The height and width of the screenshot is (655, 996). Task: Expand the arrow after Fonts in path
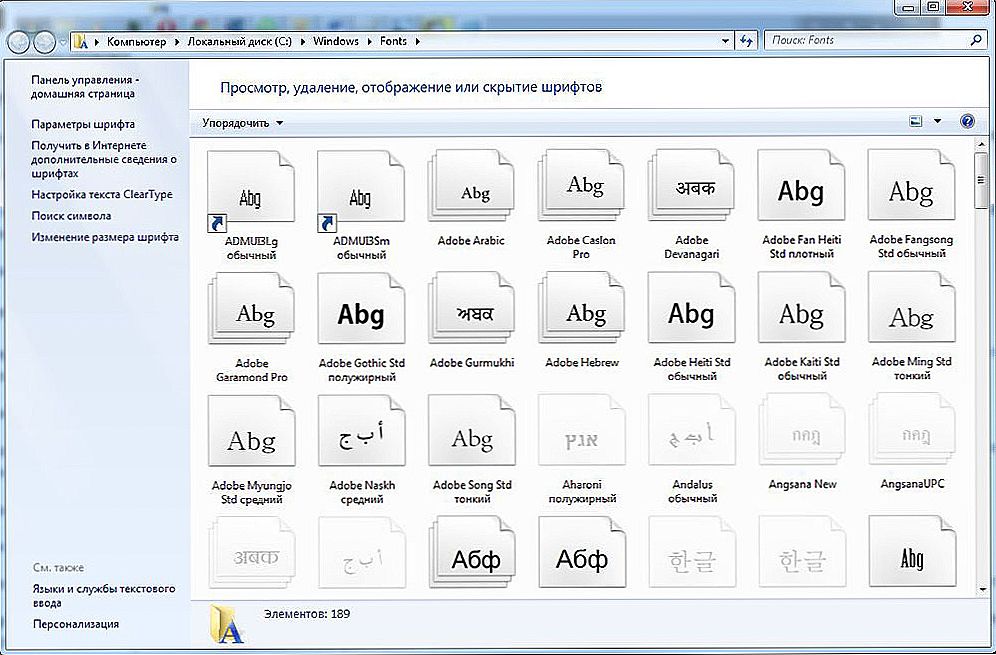[x=418, y=41]
